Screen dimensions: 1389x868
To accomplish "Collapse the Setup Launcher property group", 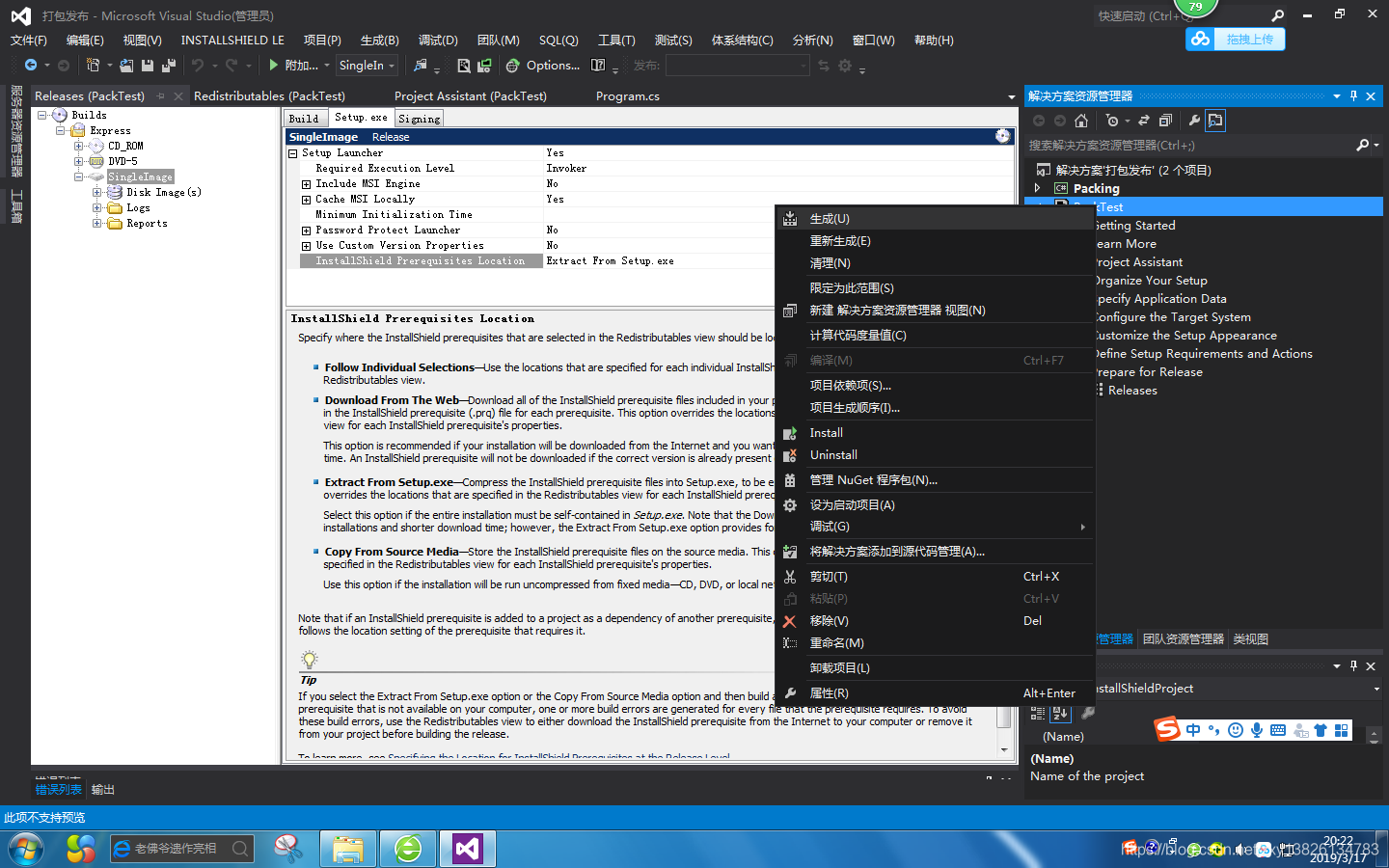I will coord(293,153).
